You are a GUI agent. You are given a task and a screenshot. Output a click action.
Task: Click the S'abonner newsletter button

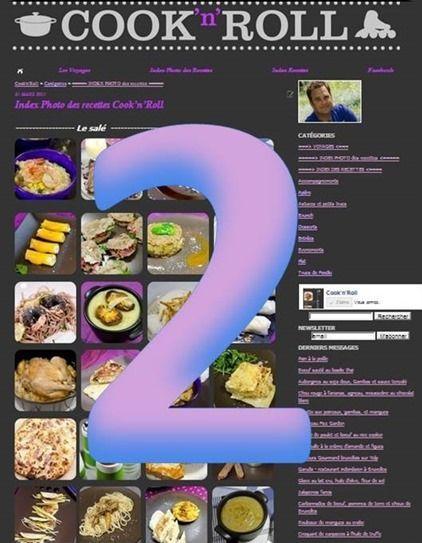[393, 336]
